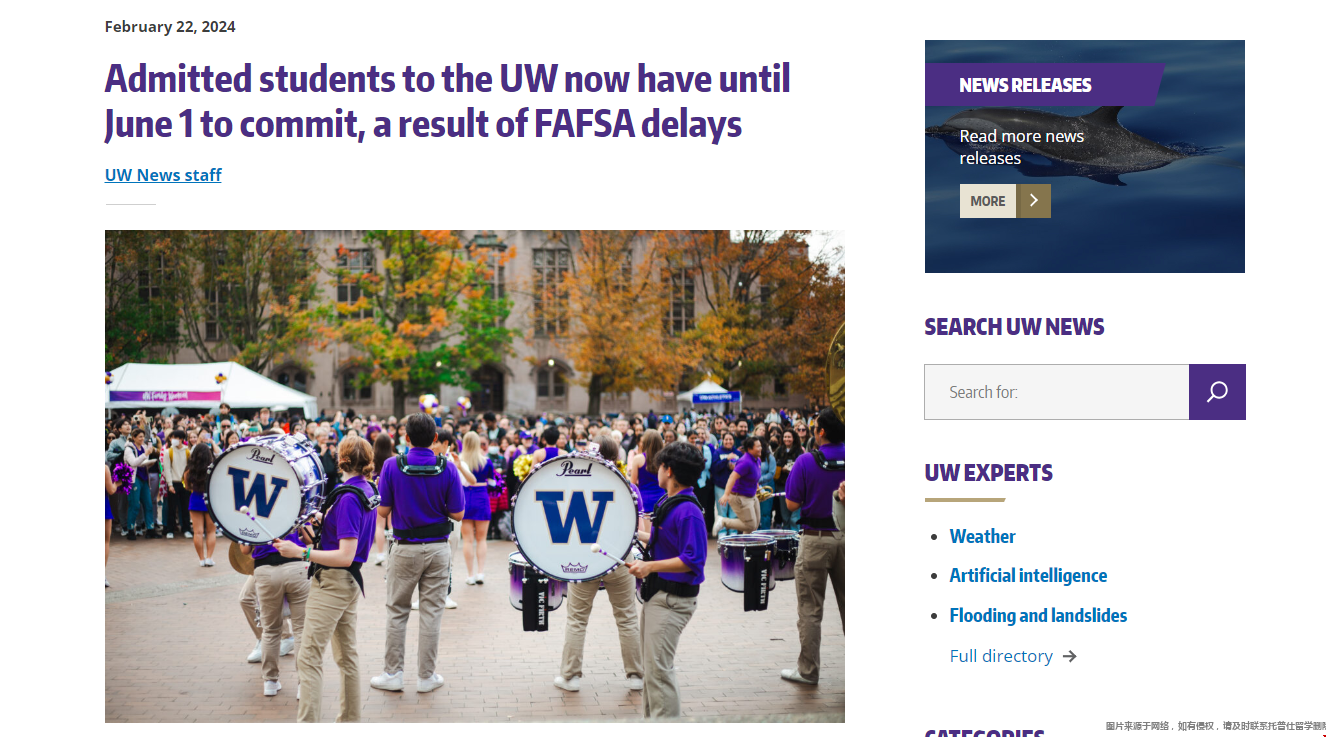
Task: Select the Artificial intelligence experts link
Action: (x=1028, y=575)
